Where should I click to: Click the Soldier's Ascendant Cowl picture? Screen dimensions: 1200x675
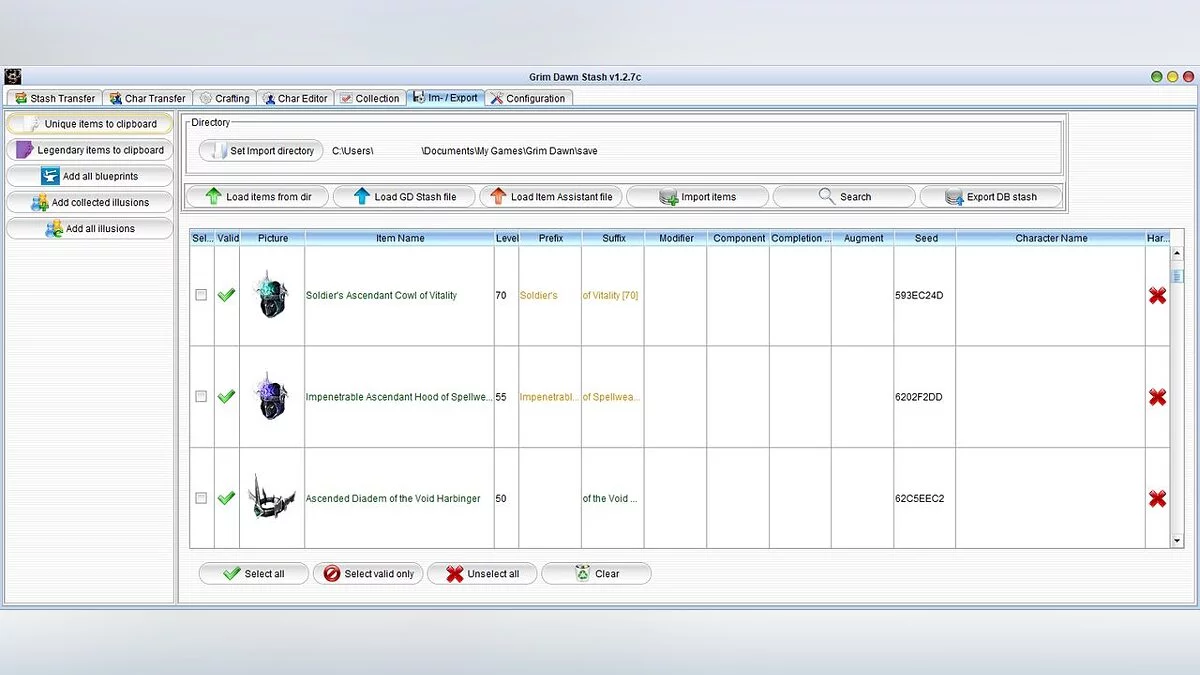[272, 295]
